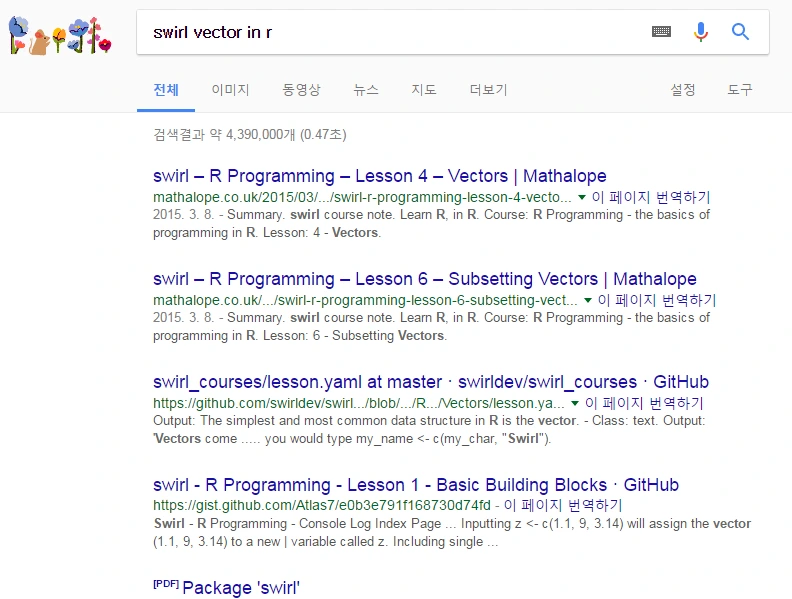Viewport: 792px width, 599px height.
Task: Click the snippet 'Lesson: 6 - Subsetting Vectors.'
Action: [x=355, y=336]
